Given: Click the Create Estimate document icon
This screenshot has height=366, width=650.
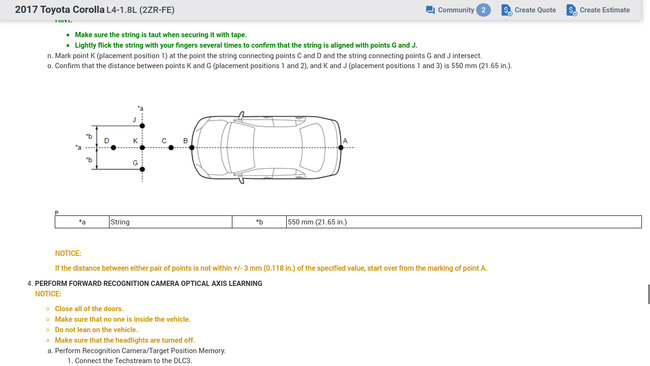Looking at the screenshot, I should pos(571,10).
